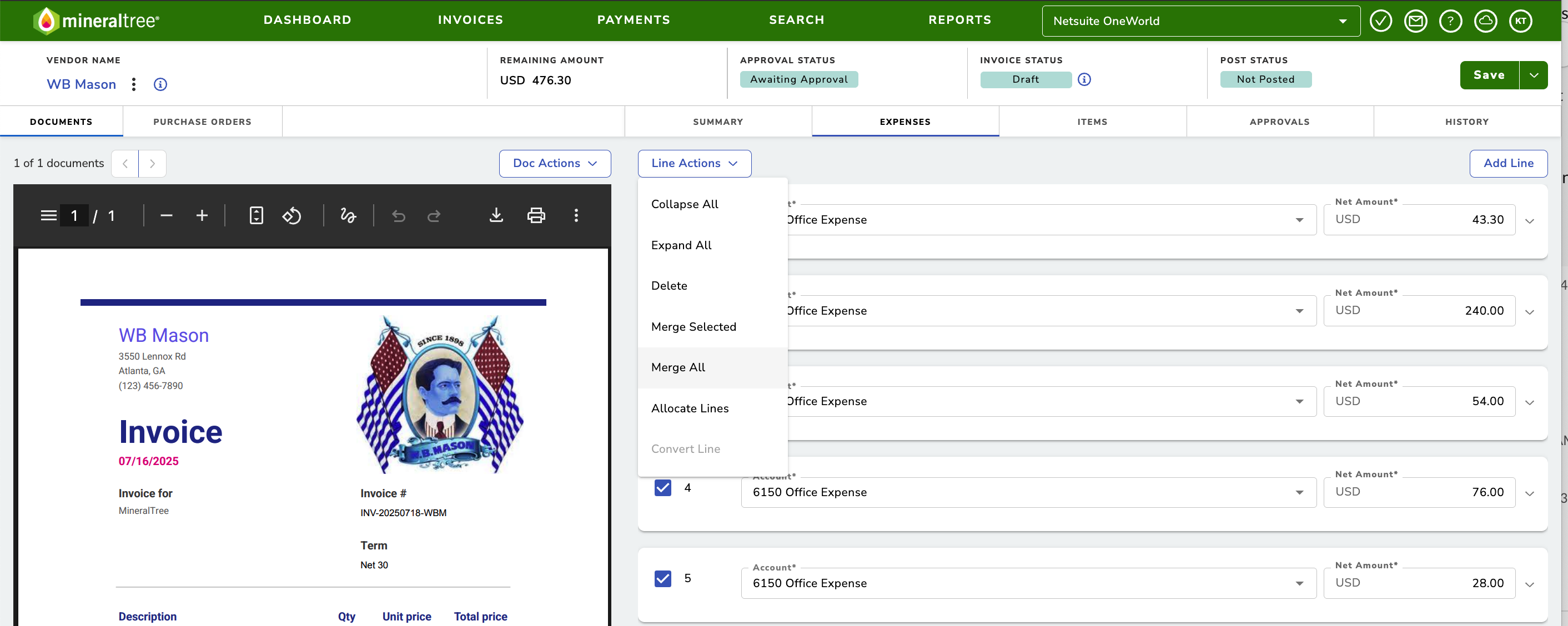Print the PDF document
Screen dimensions: 1568x626
(x=536, y=215)
